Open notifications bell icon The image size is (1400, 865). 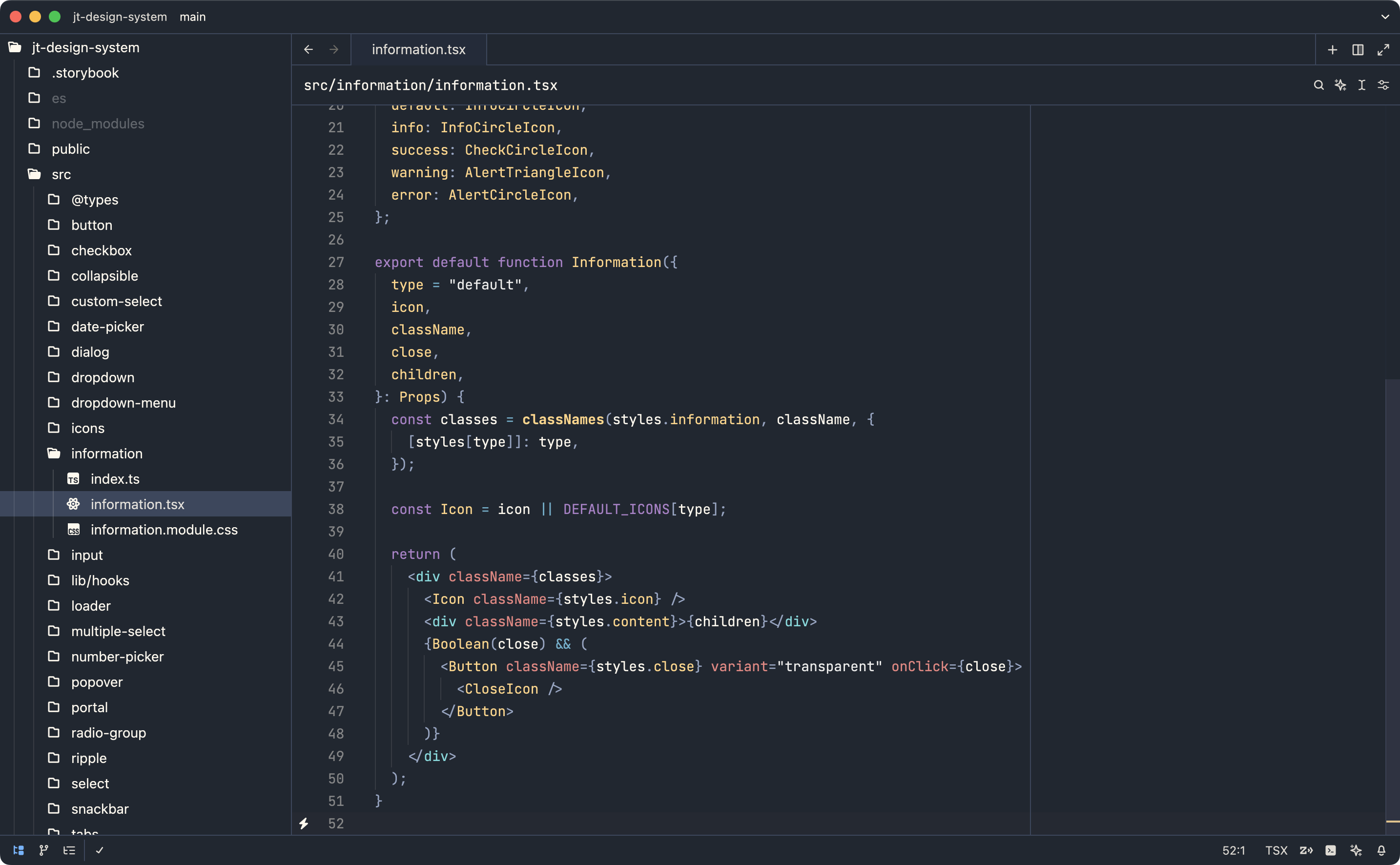pyautogui.click(x=1381, y=850)
